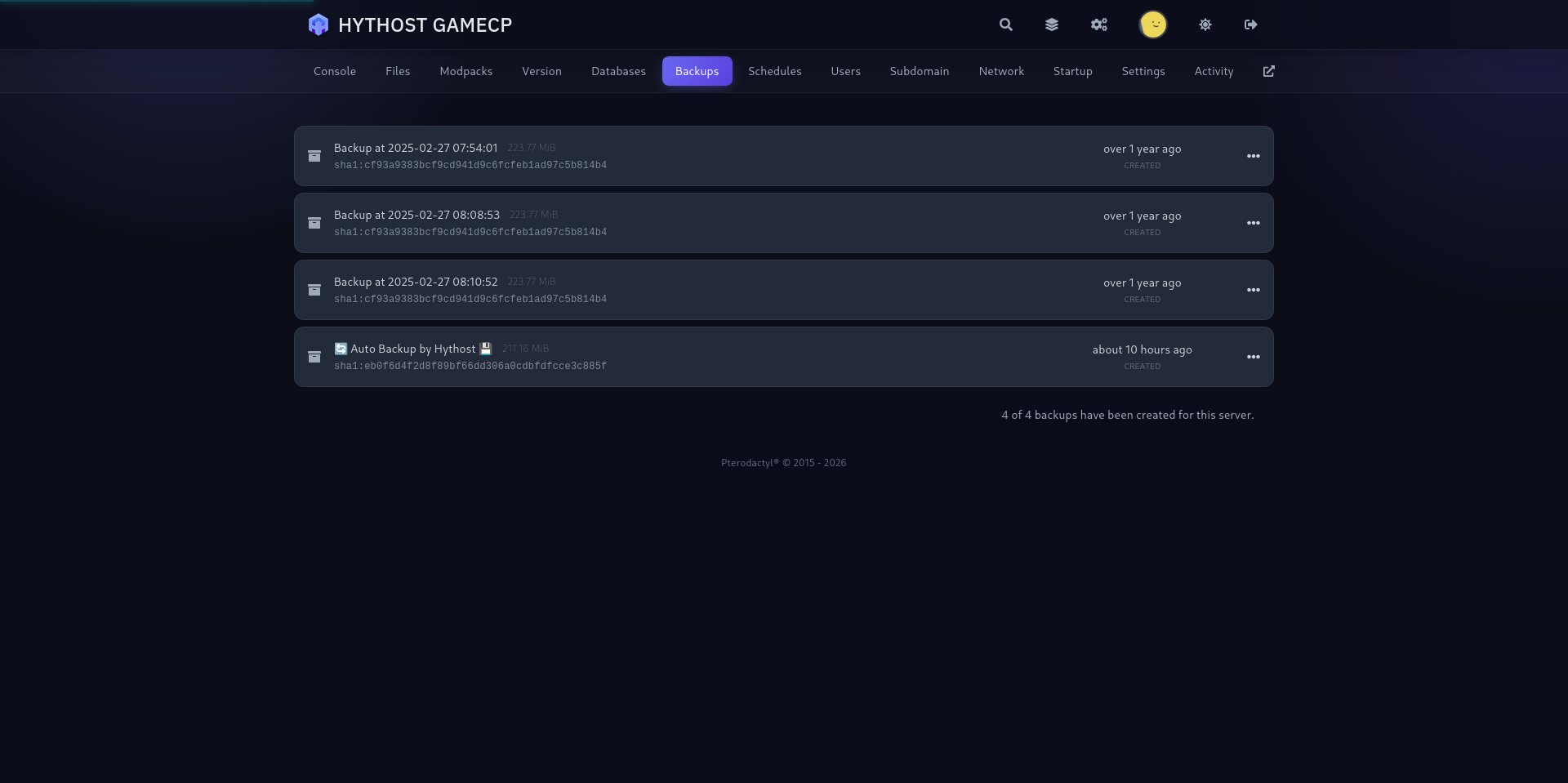Viewport: 1568px width, 783px height.
Task: Open the admin gears icon
Action: tap(1099, 24)
